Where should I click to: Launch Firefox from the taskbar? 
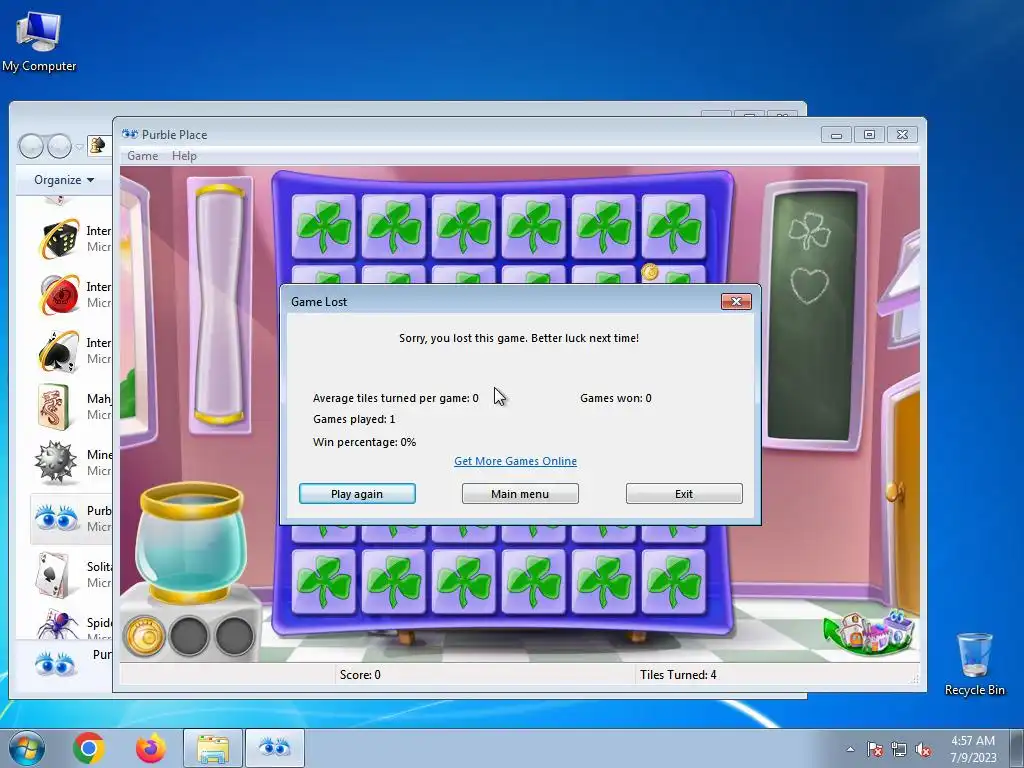pyautogui.click(x=151, y=748)
